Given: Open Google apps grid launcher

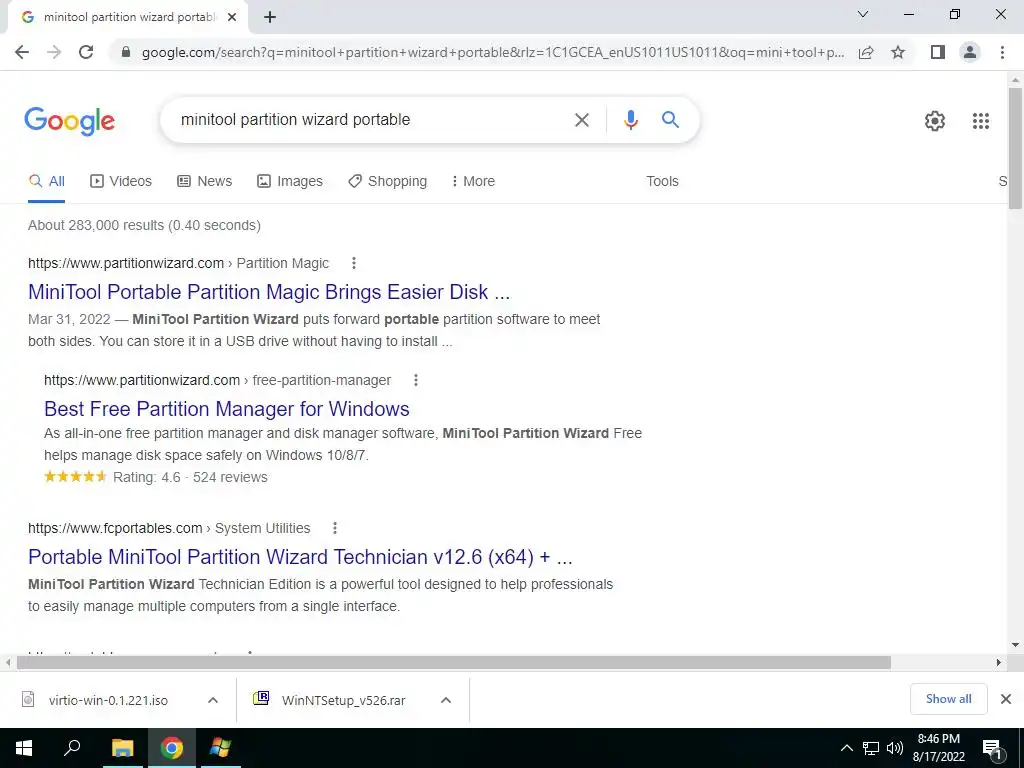Looking at the screenshot, I should (x=981, y=121).
